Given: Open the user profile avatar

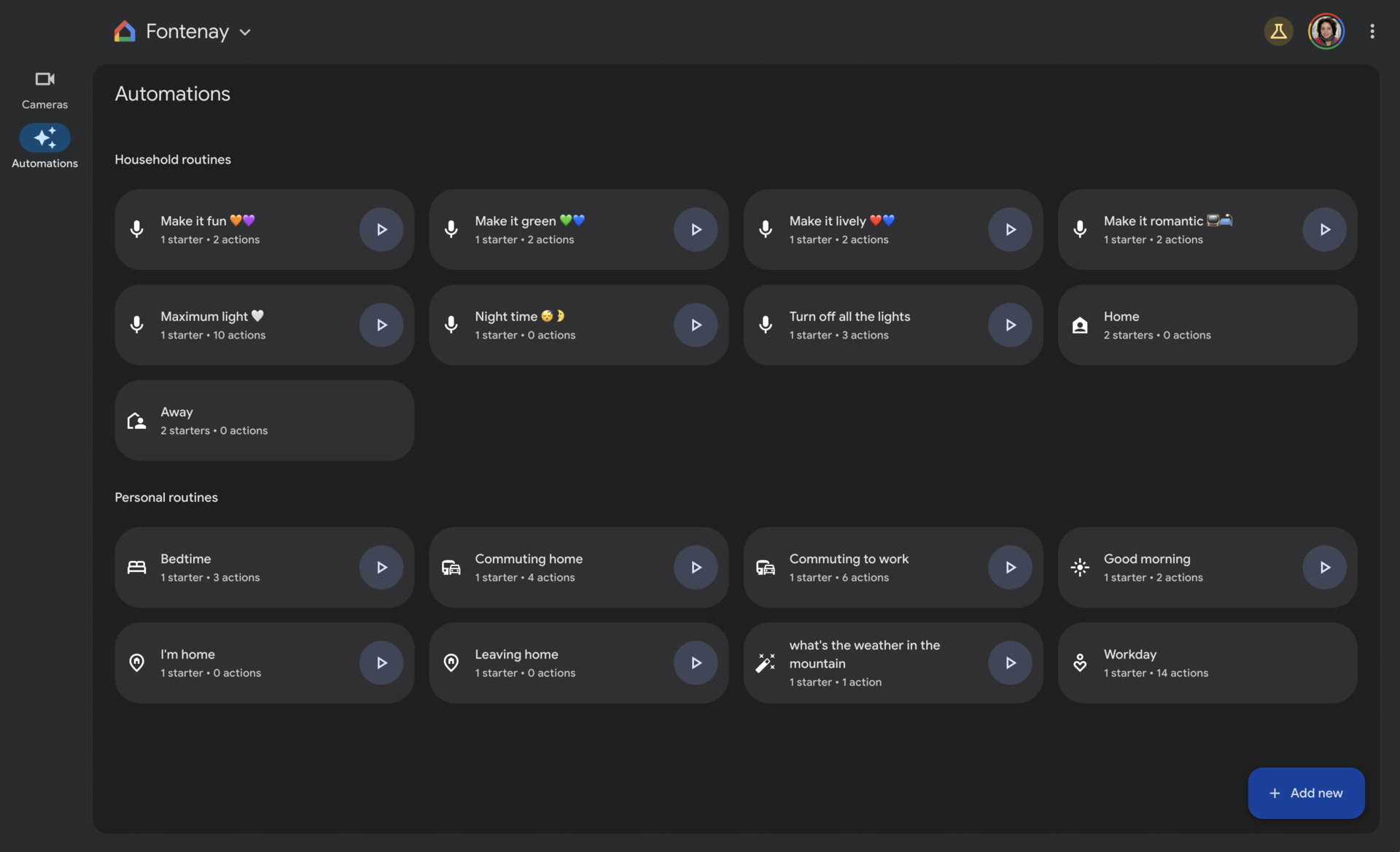Looking at the screenshot, I should coord(1325,31).
